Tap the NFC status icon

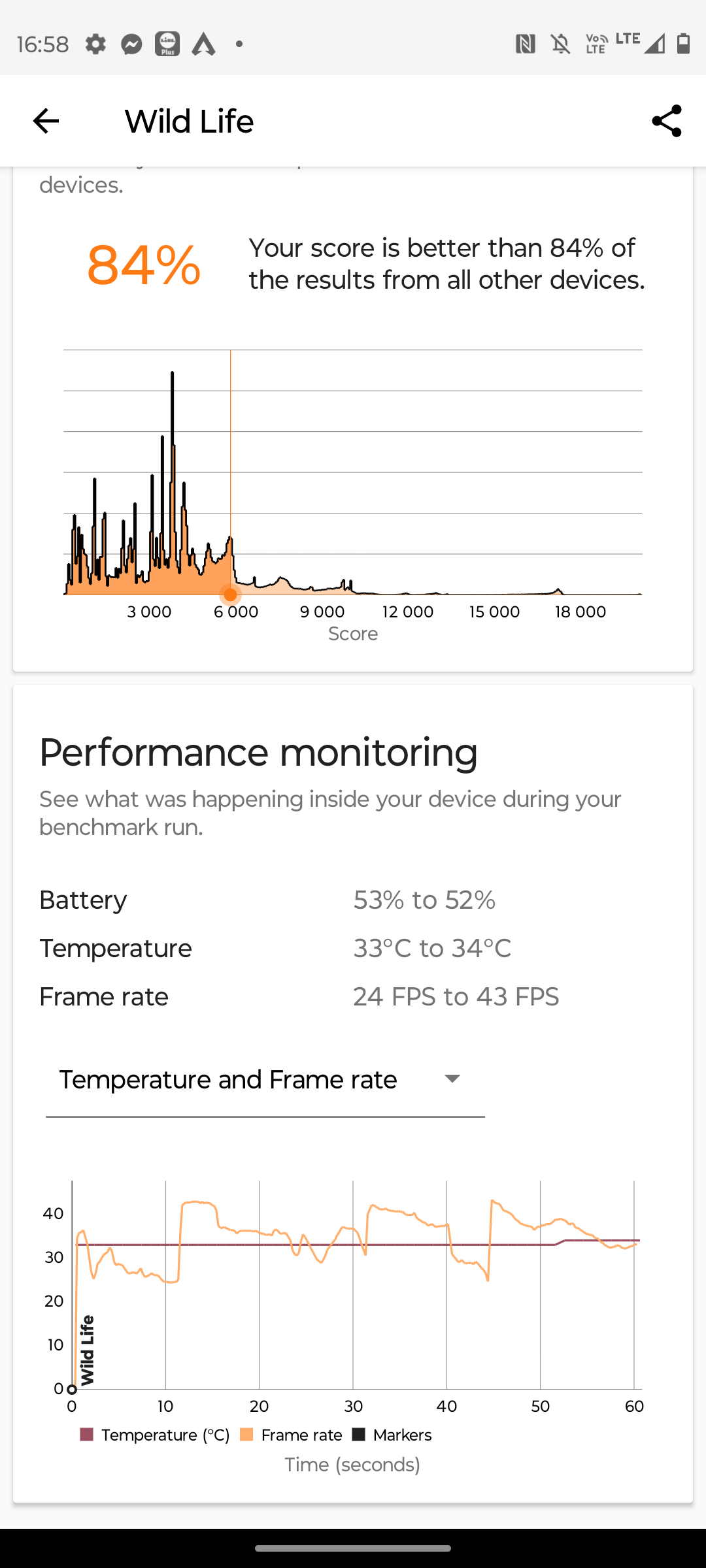pos(526,44)
